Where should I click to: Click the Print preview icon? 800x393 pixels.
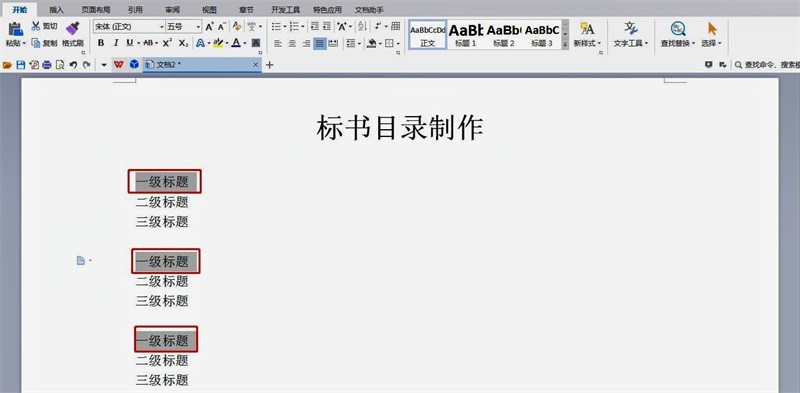click(x=60, y=65)
